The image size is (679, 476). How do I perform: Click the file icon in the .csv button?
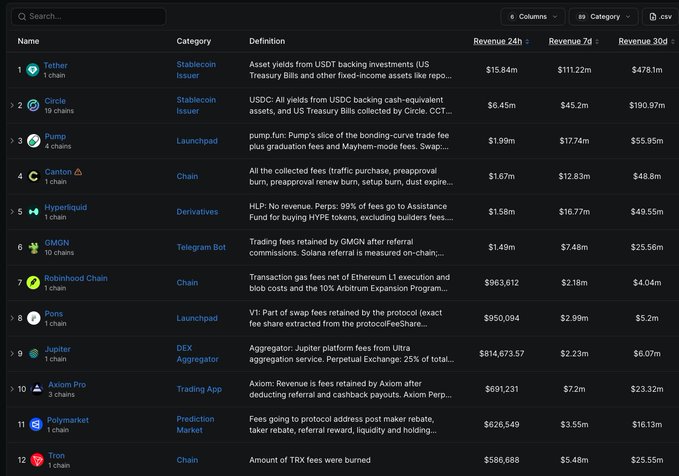[x=653, y=17]
